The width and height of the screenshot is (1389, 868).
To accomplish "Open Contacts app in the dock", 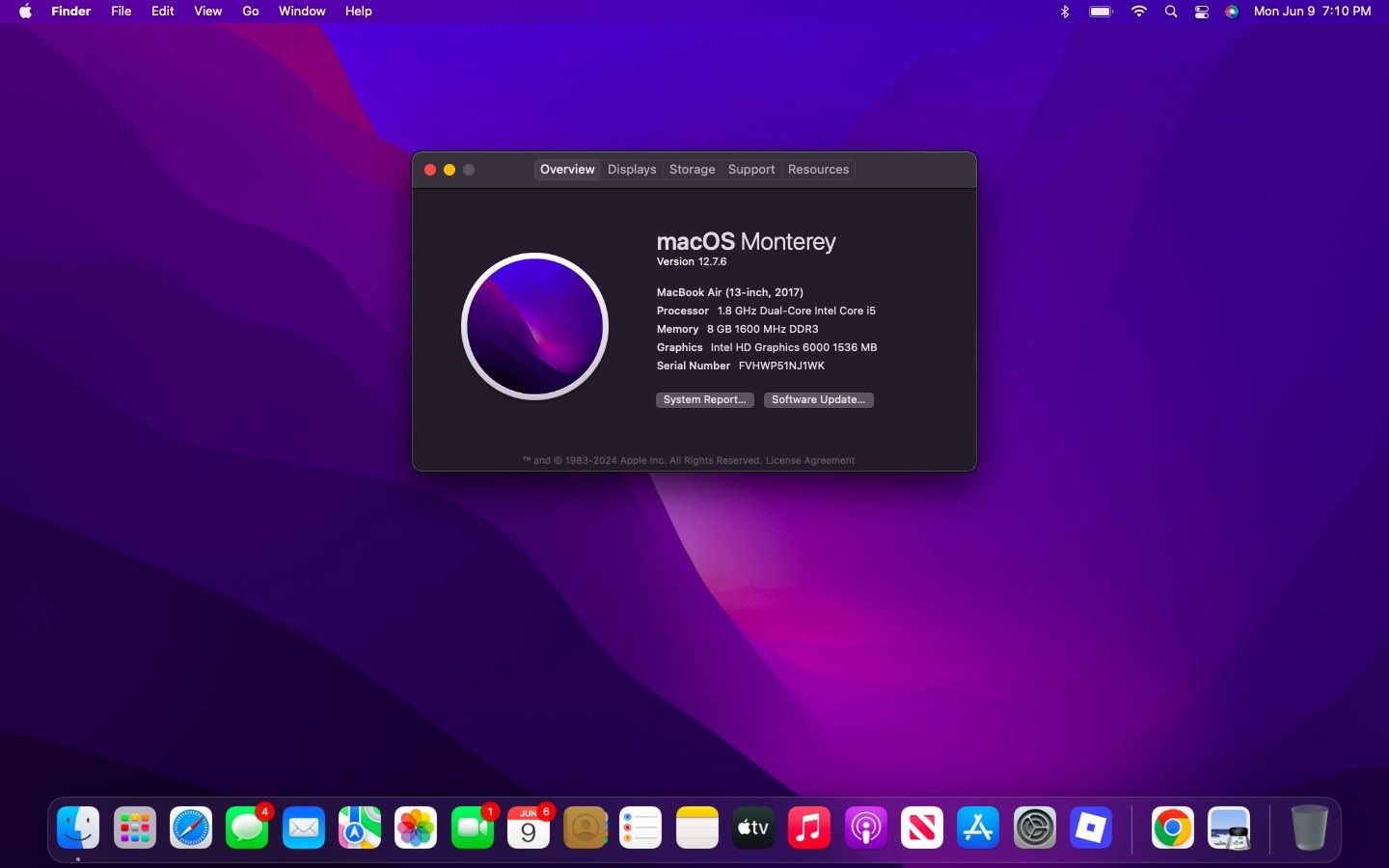I will 585,827.
